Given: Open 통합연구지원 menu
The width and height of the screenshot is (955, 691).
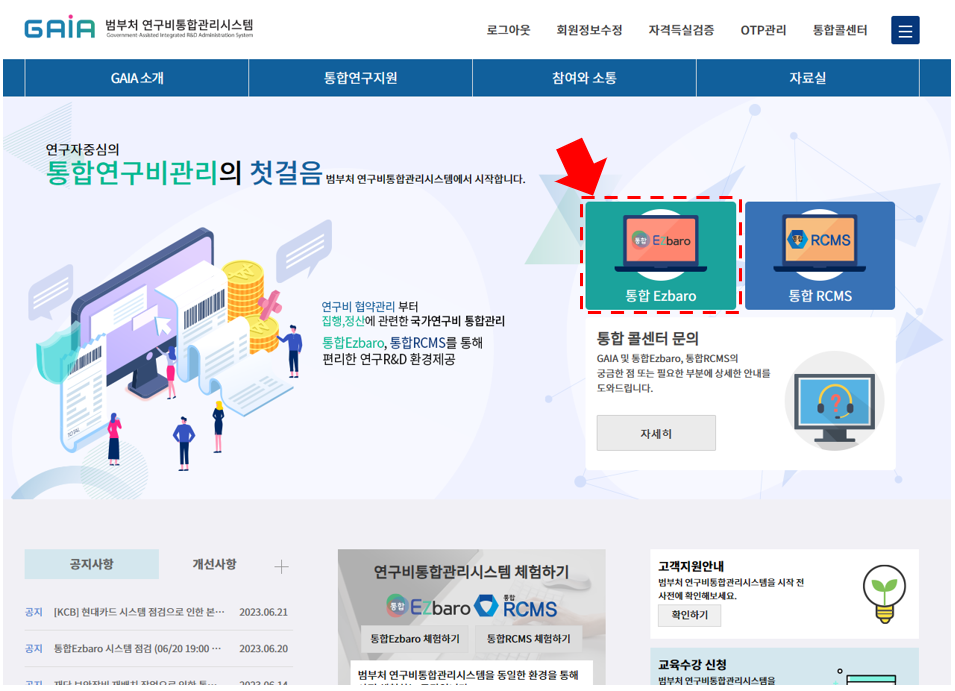Looking at the screenshot, I should (360, 78).
